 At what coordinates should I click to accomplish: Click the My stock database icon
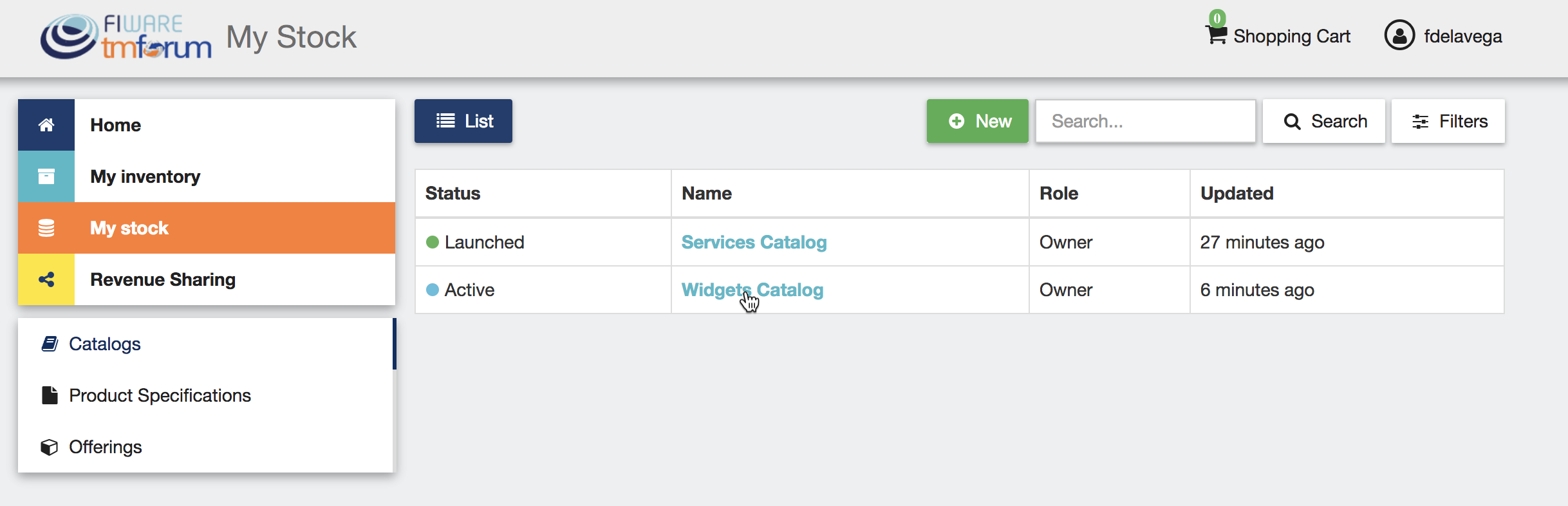point(46,228)
